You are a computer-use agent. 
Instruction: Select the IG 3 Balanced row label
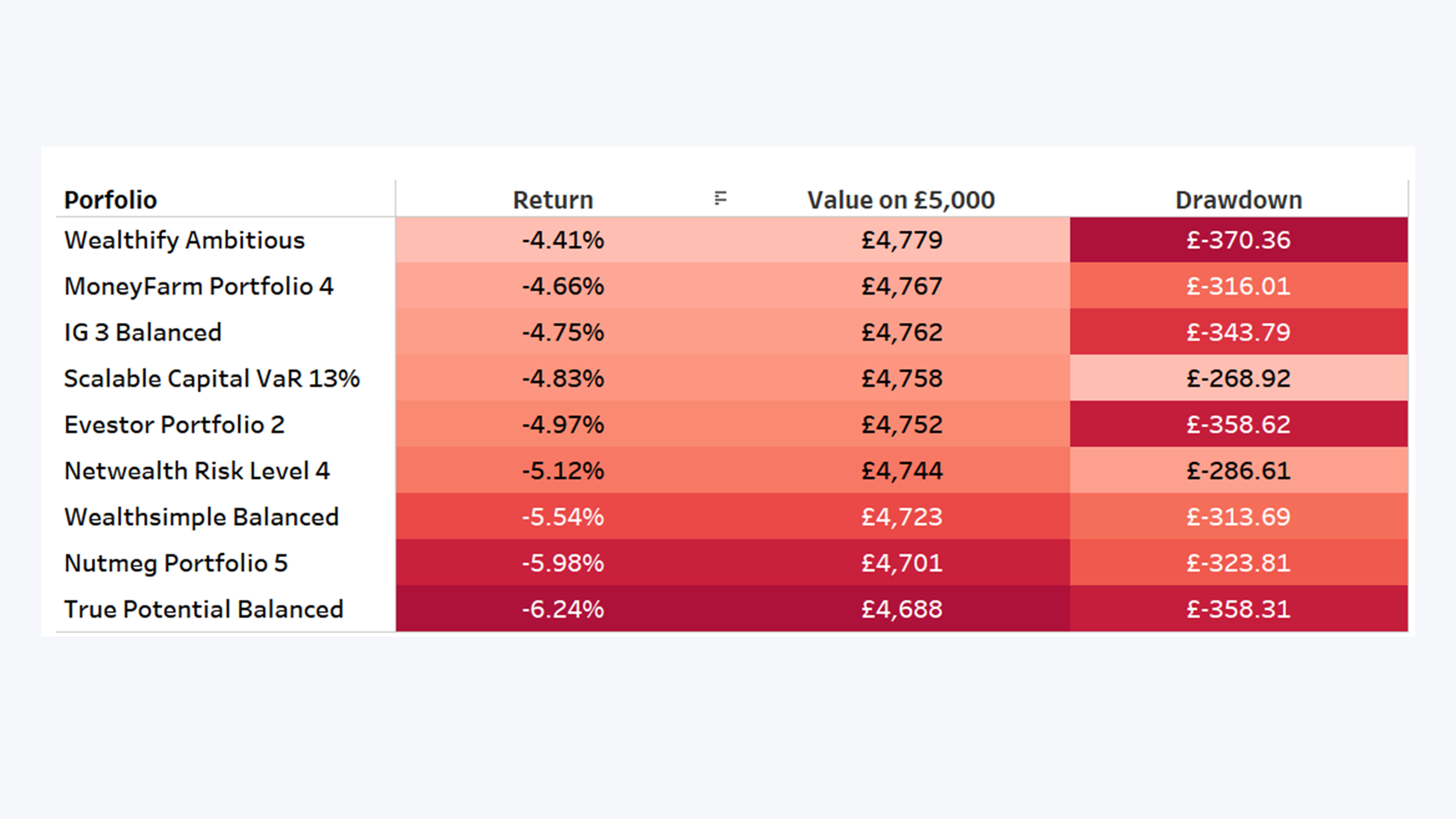(143, 333)
